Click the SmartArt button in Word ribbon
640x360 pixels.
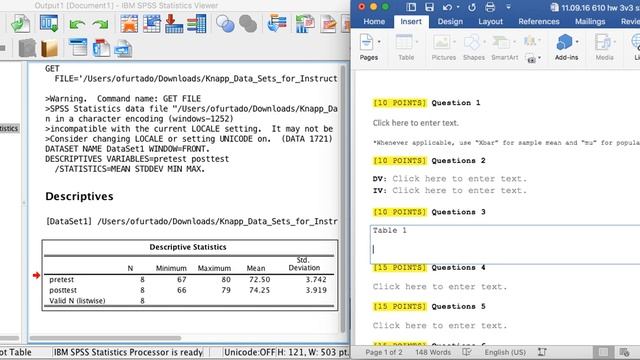click(504, 47)
